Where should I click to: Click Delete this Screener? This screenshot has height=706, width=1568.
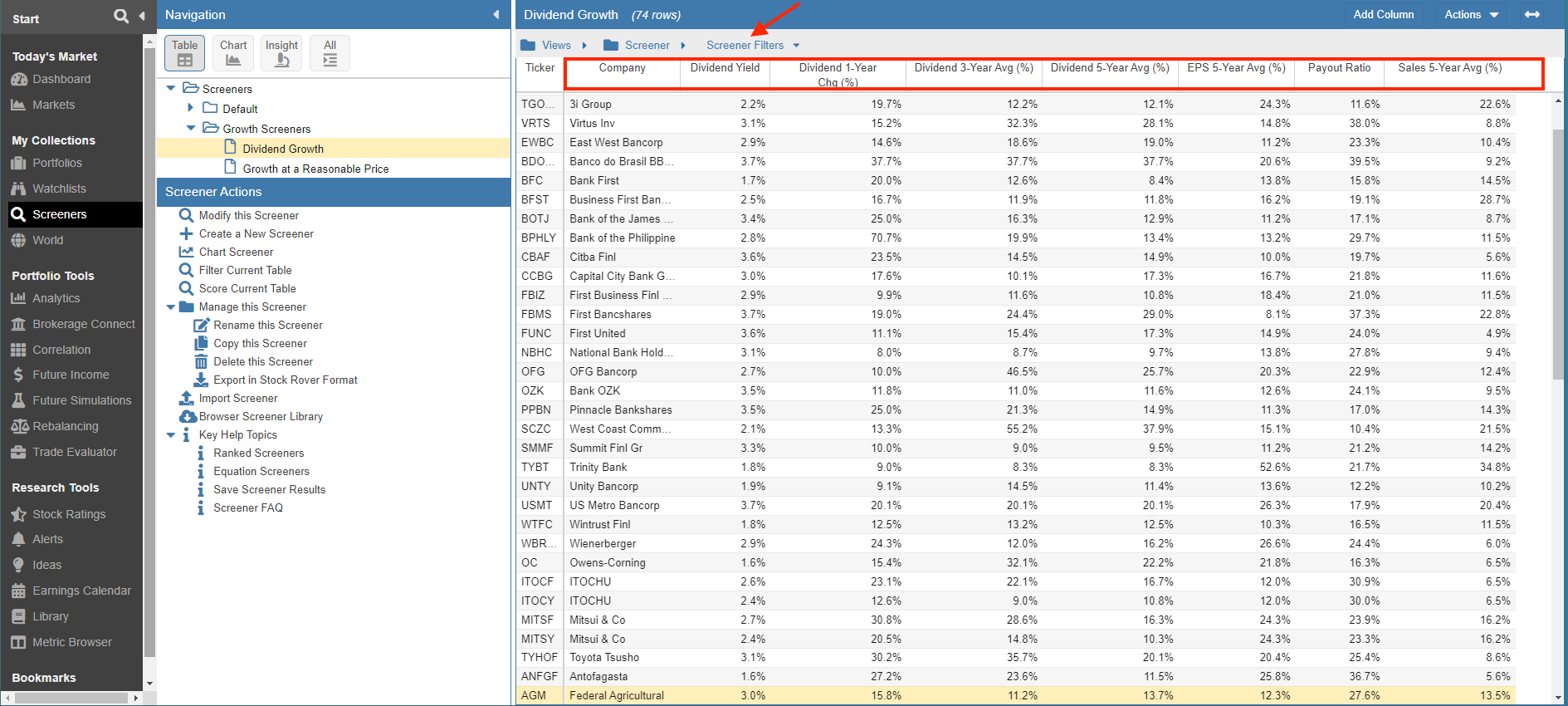click(x=262, y=361)
